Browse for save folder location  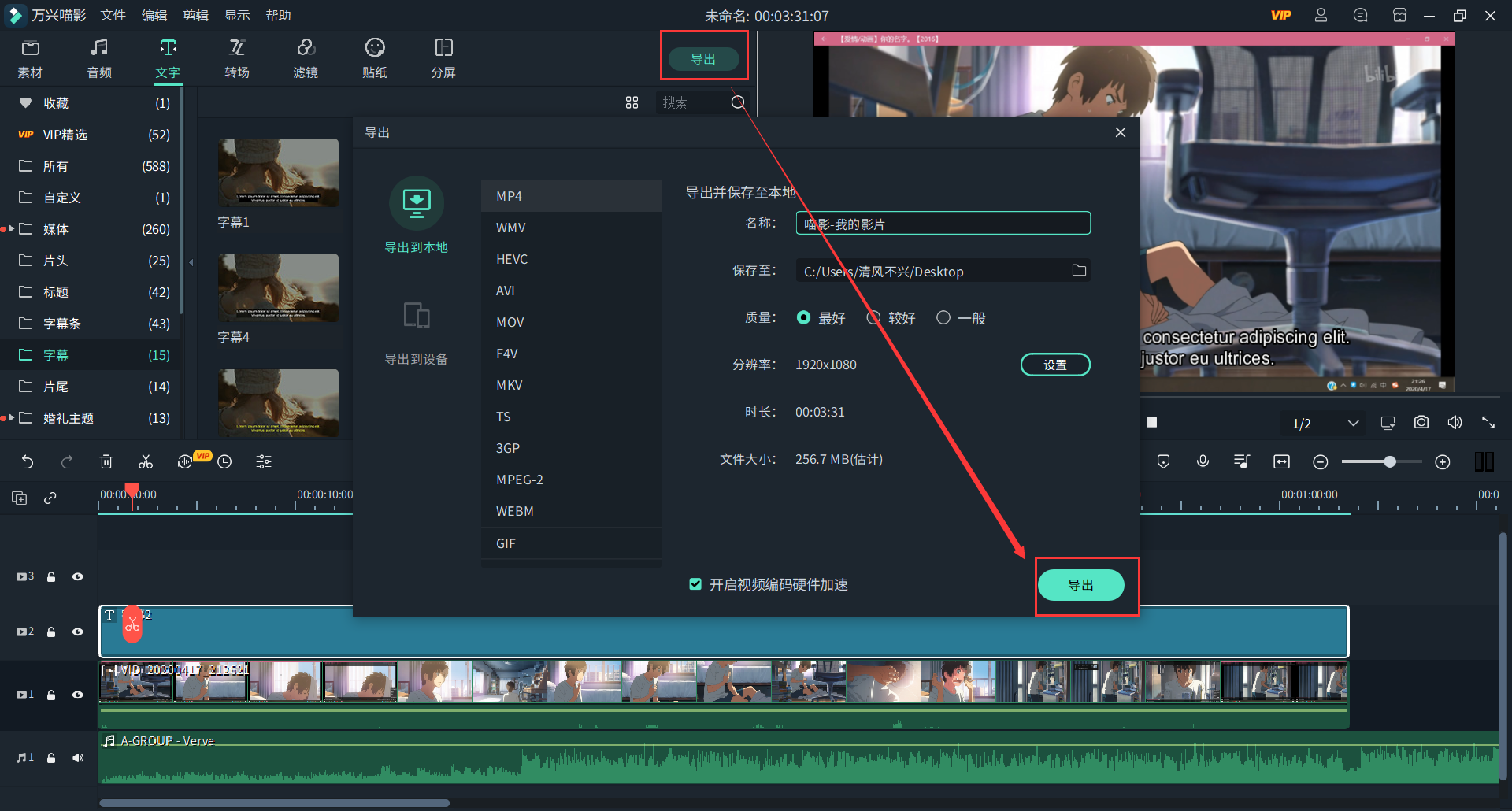[1079, 271]
